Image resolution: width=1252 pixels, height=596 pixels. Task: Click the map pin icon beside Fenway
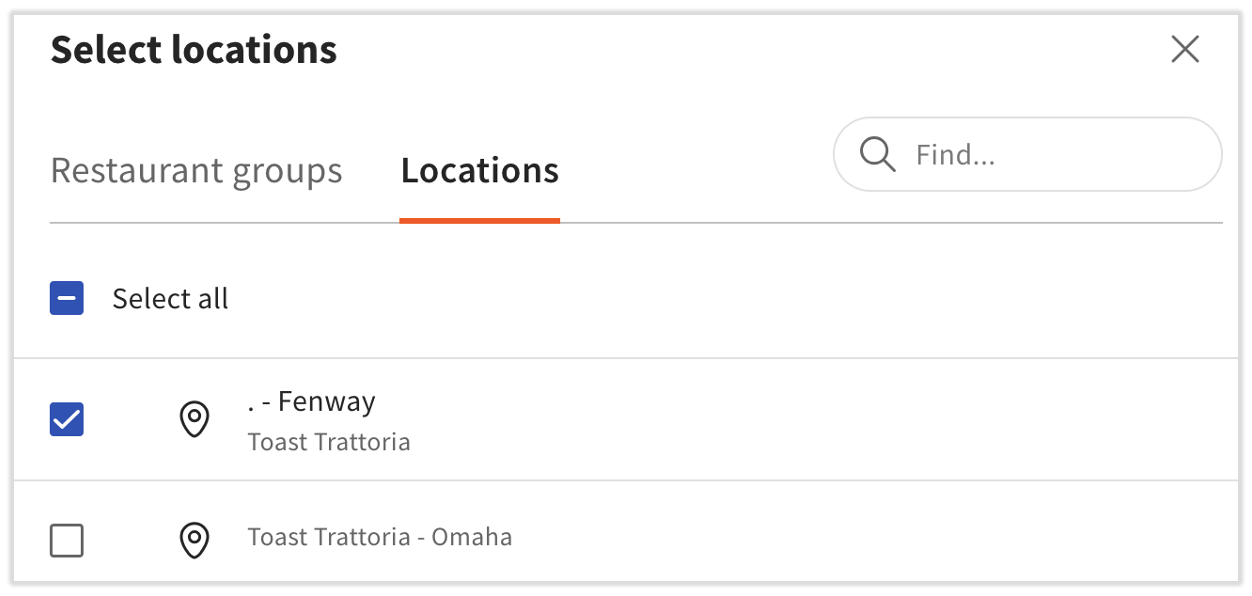click(x=194, y=420)
